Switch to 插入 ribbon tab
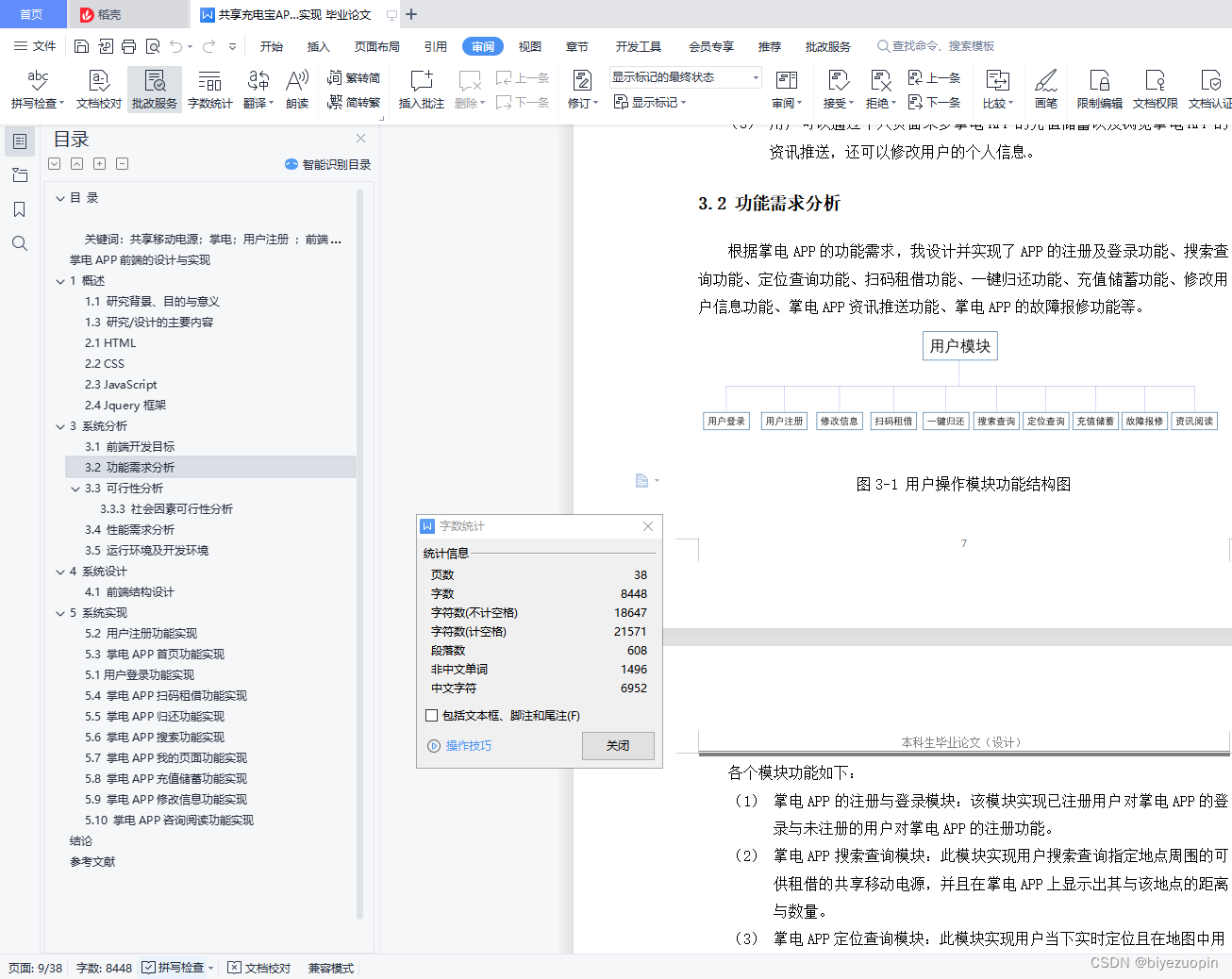The width and height of the screenshot is (1232, 979). pyautogui.click(x=319, y=46)
